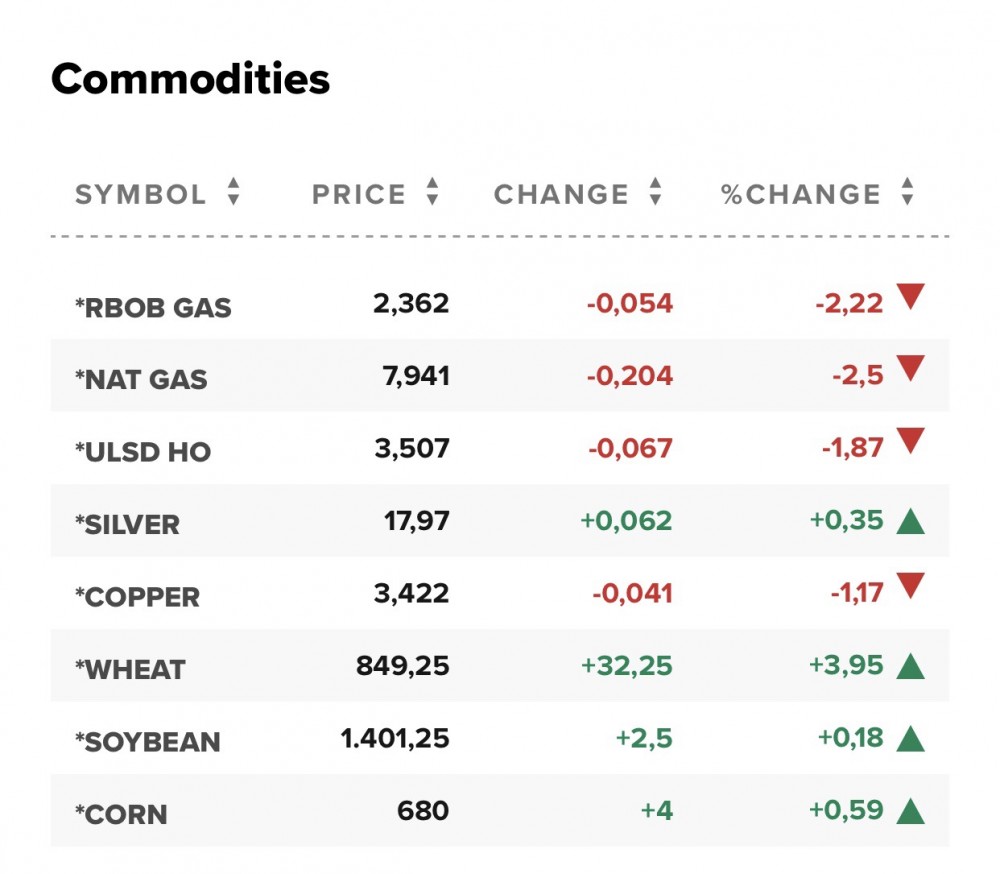
Task: Click the SYMBOL column header text
Action: (x=141, y=194)
